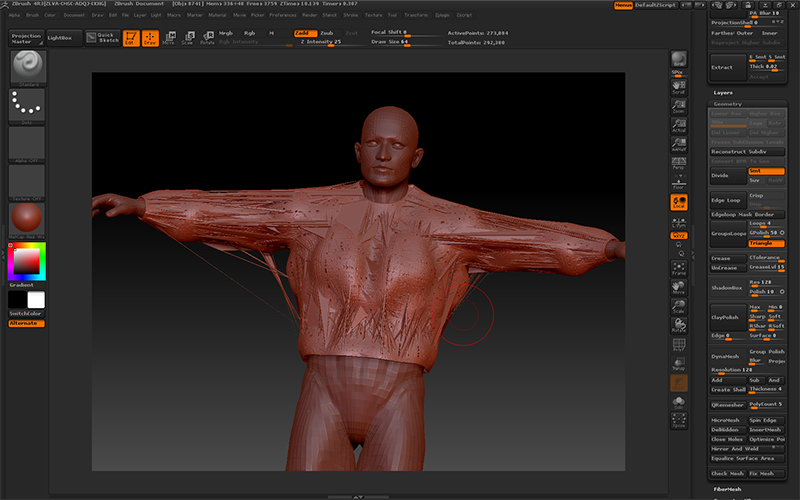Toggle Draw mode button
The height and width of the screenshot is (500, 800).
tap(150, 38)
